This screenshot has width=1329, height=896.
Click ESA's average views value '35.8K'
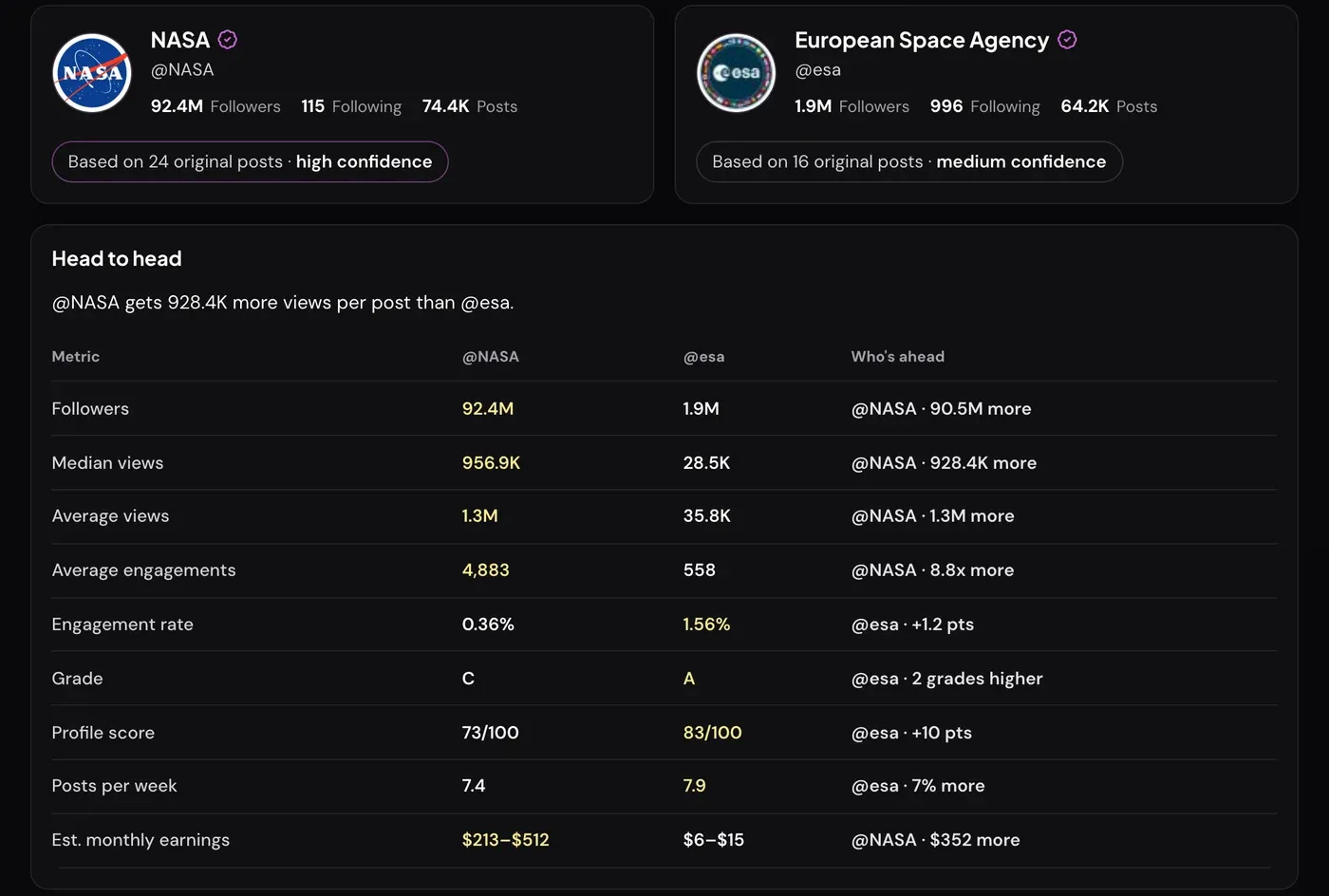(707, 516)
